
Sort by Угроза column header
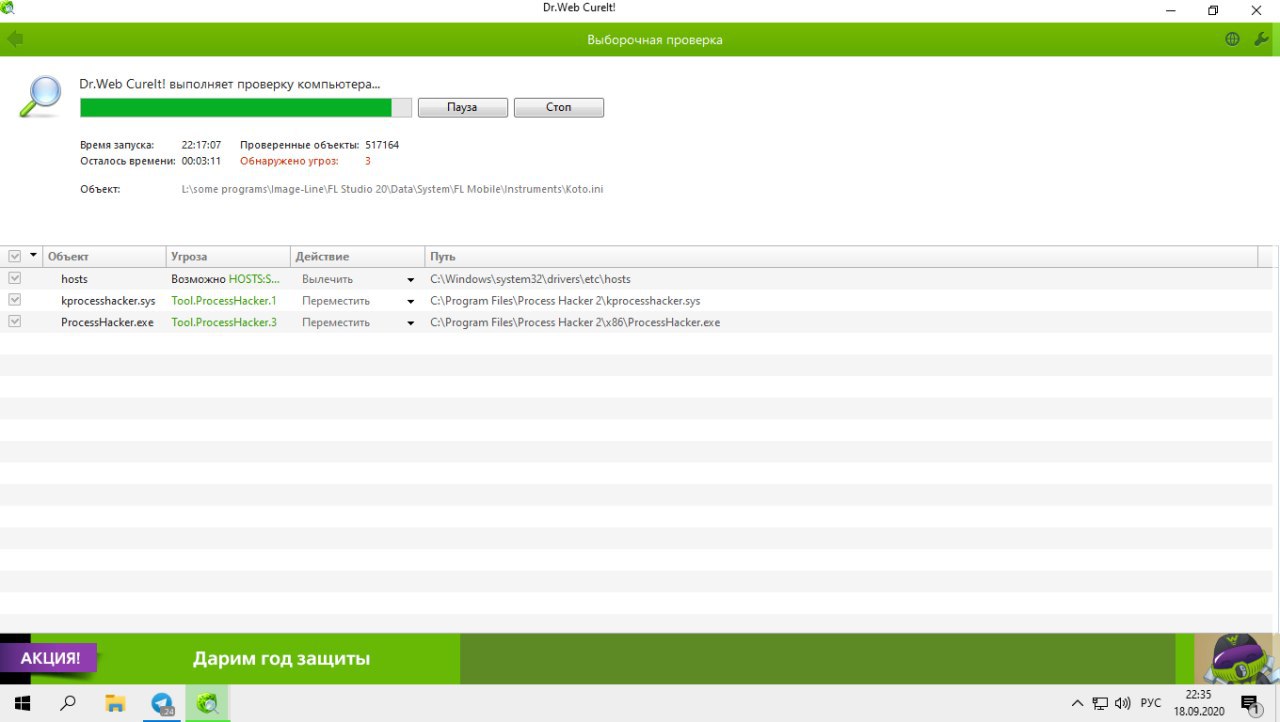pos(228,257)
